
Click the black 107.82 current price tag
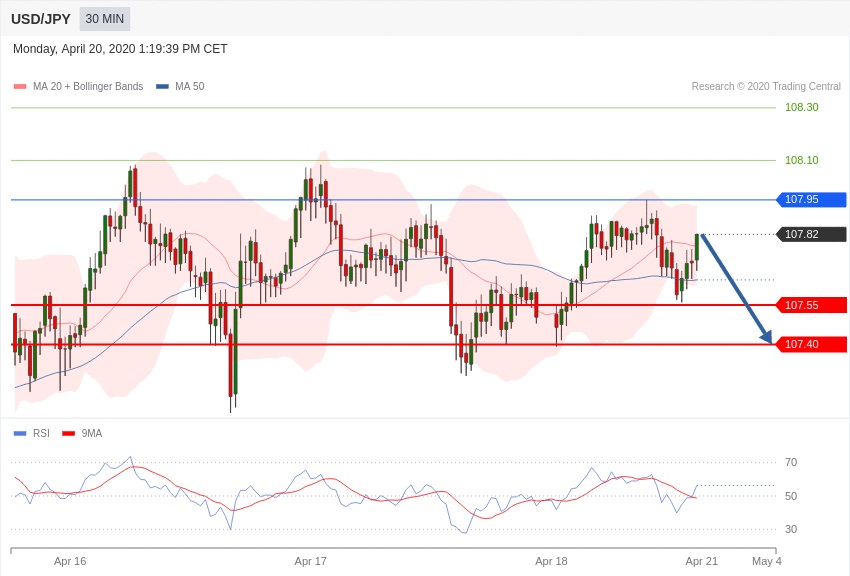812,234
